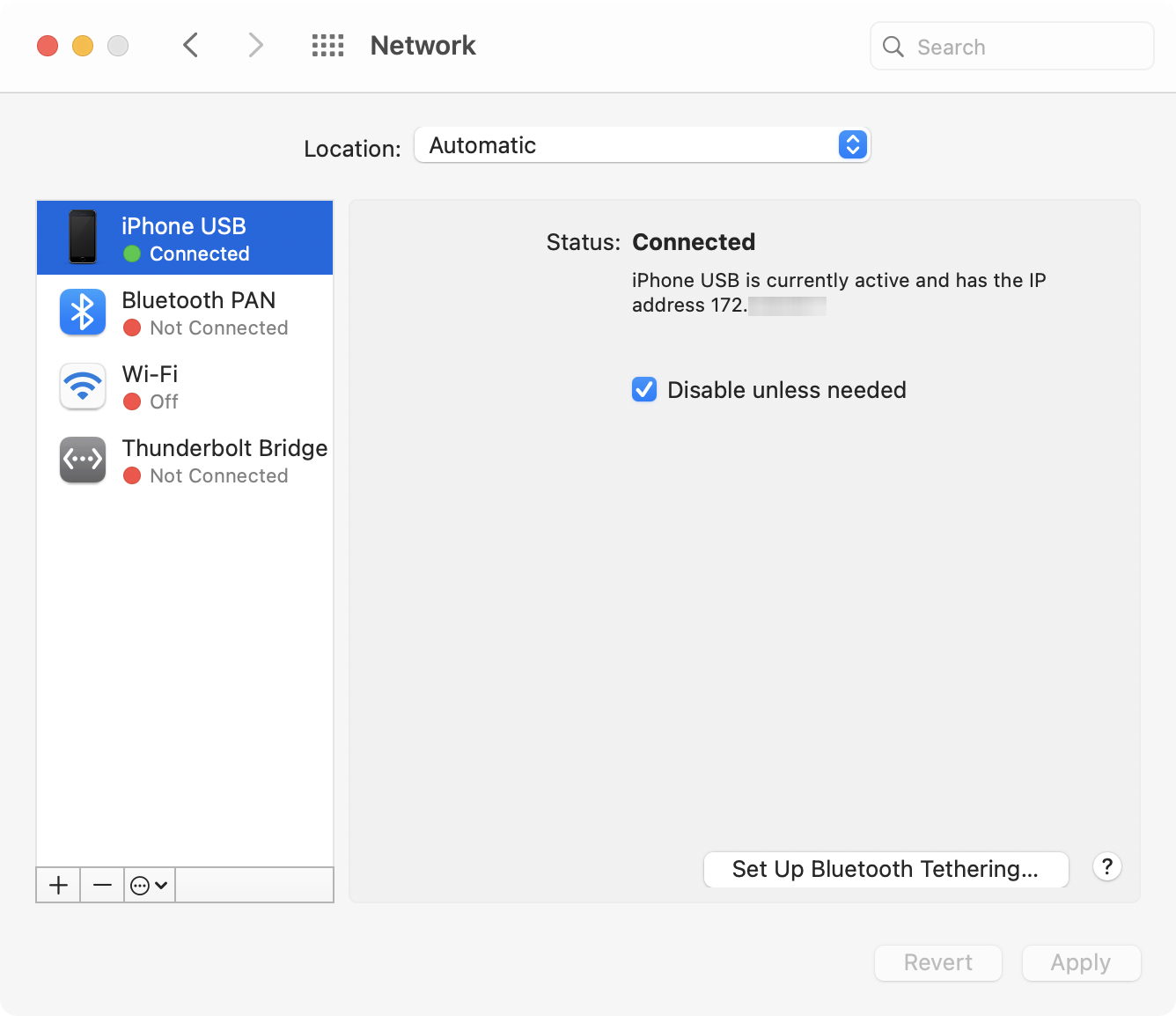This screenshot has width=1176, height=1016.
Task: Click the Apply button
Action: coord(1081,962)
